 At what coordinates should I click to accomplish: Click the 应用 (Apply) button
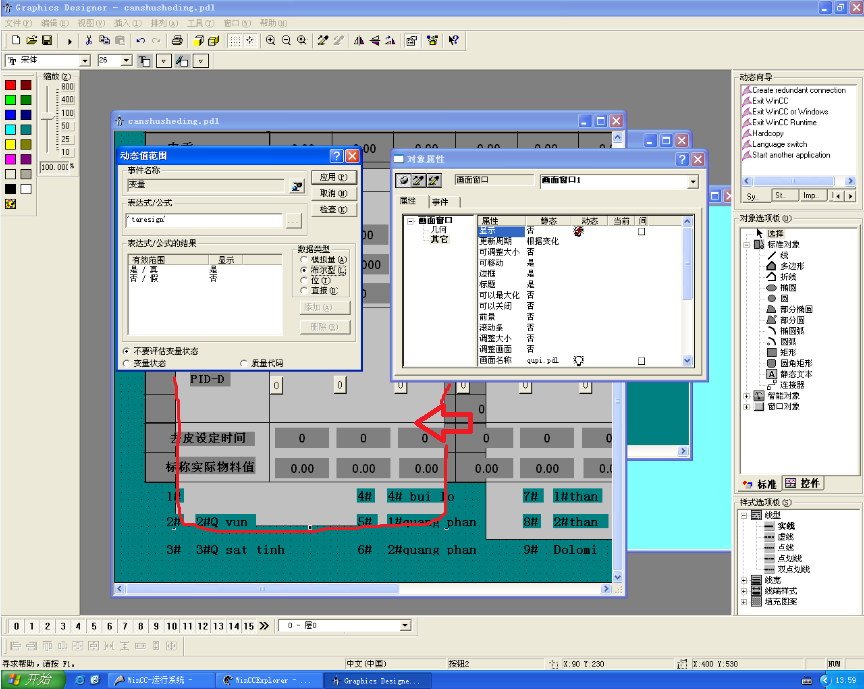333,177
